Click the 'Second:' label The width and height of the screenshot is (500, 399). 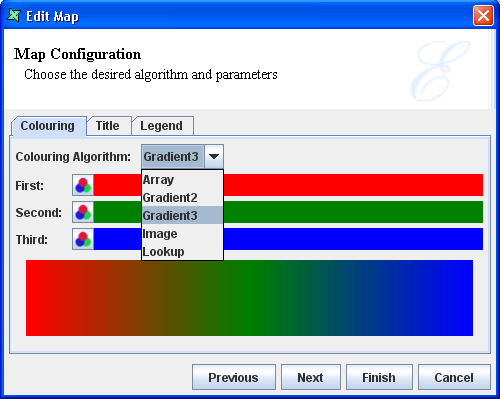[39, 213]
